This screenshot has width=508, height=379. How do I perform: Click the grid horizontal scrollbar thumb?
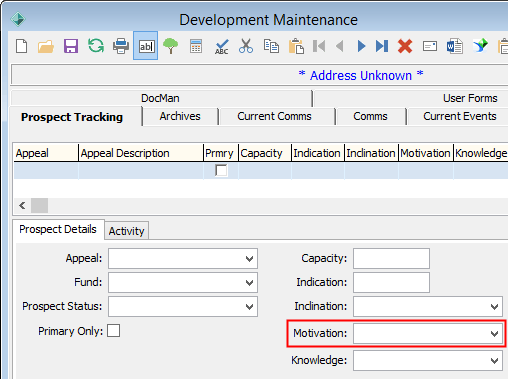point(39,205)
